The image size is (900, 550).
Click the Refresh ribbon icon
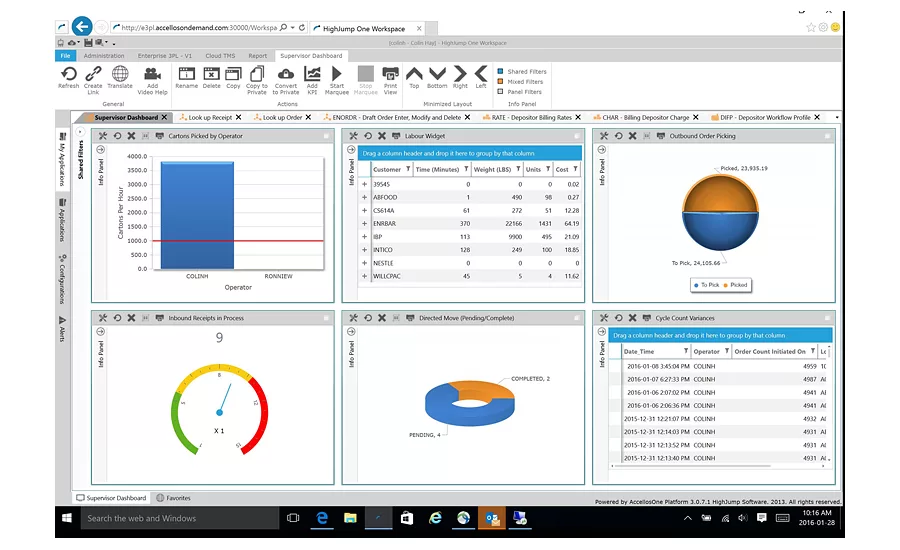click(68, 74)
